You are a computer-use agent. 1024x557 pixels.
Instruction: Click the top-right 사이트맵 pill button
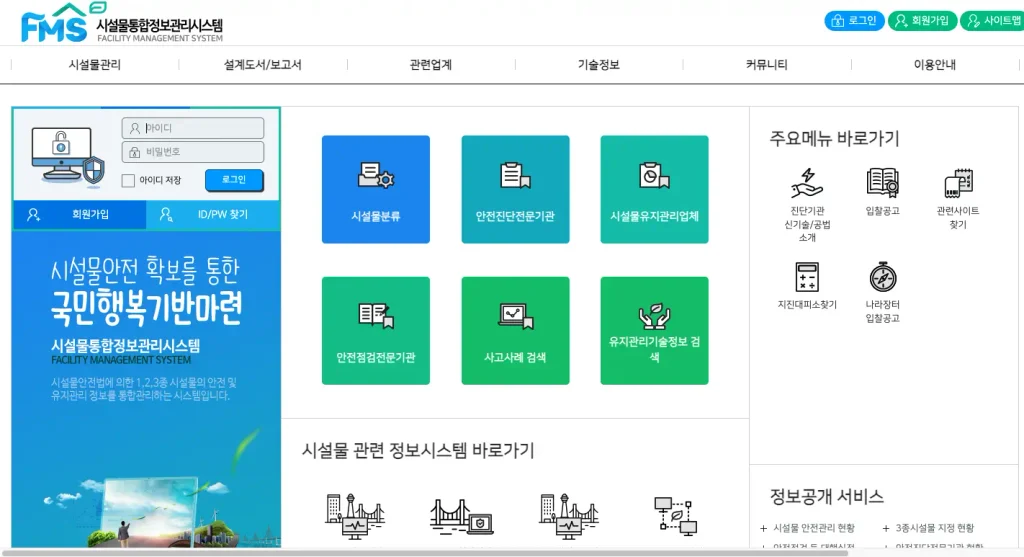pos(992,21)
